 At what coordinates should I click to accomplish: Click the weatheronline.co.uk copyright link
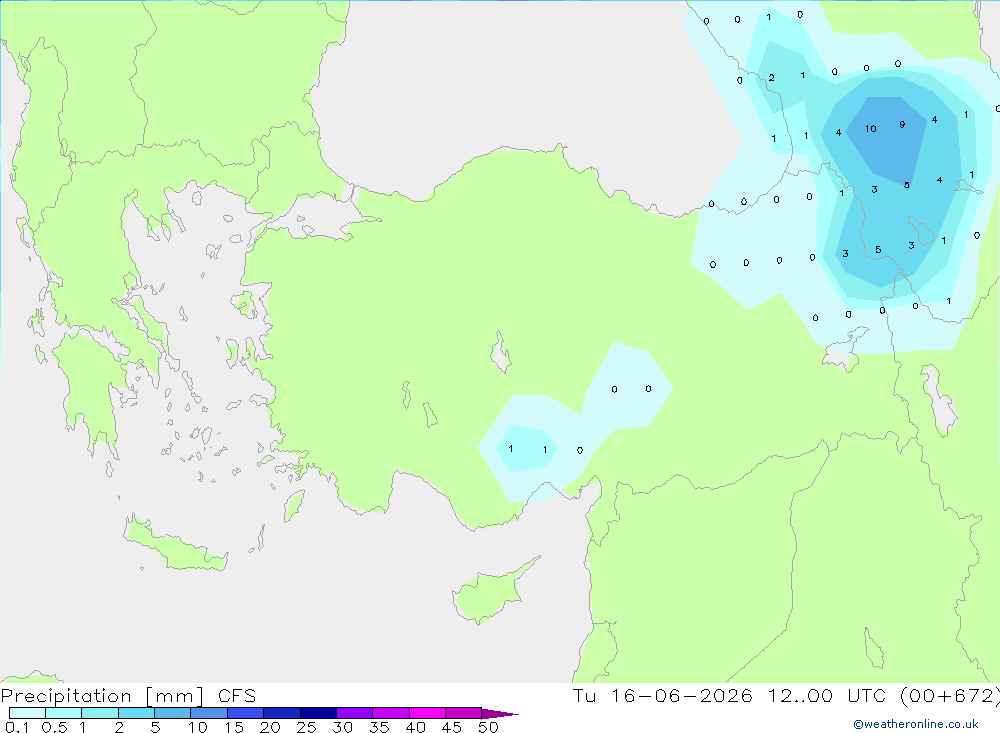pos(916,724)
